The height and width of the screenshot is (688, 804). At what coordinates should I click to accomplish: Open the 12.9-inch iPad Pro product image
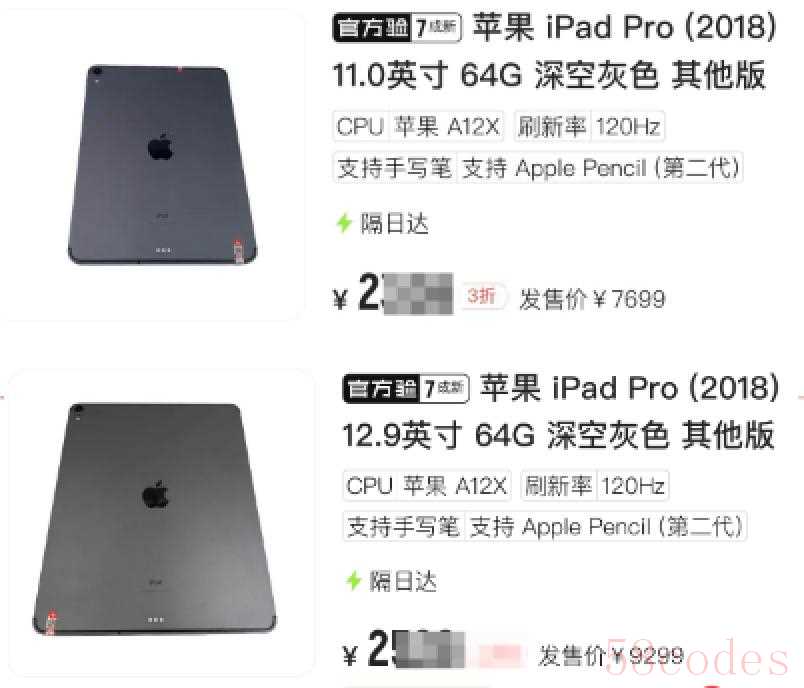pyautogui.click(x=154, y=520)
